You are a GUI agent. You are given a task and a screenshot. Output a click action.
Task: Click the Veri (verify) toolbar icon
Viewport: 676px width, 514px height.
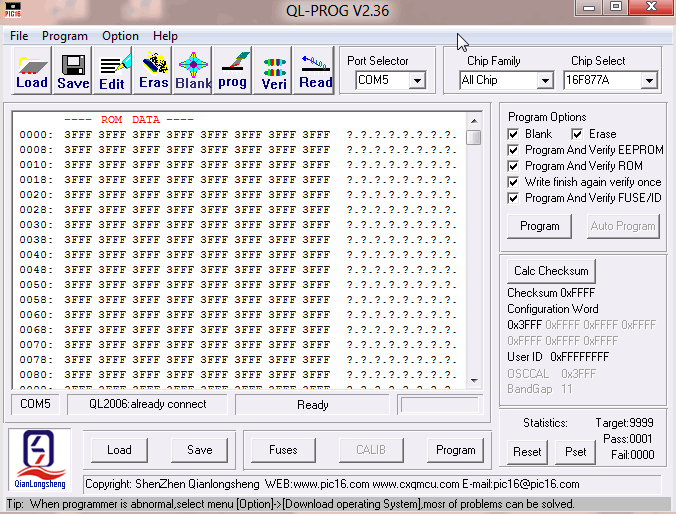click(x=273, y=71)
